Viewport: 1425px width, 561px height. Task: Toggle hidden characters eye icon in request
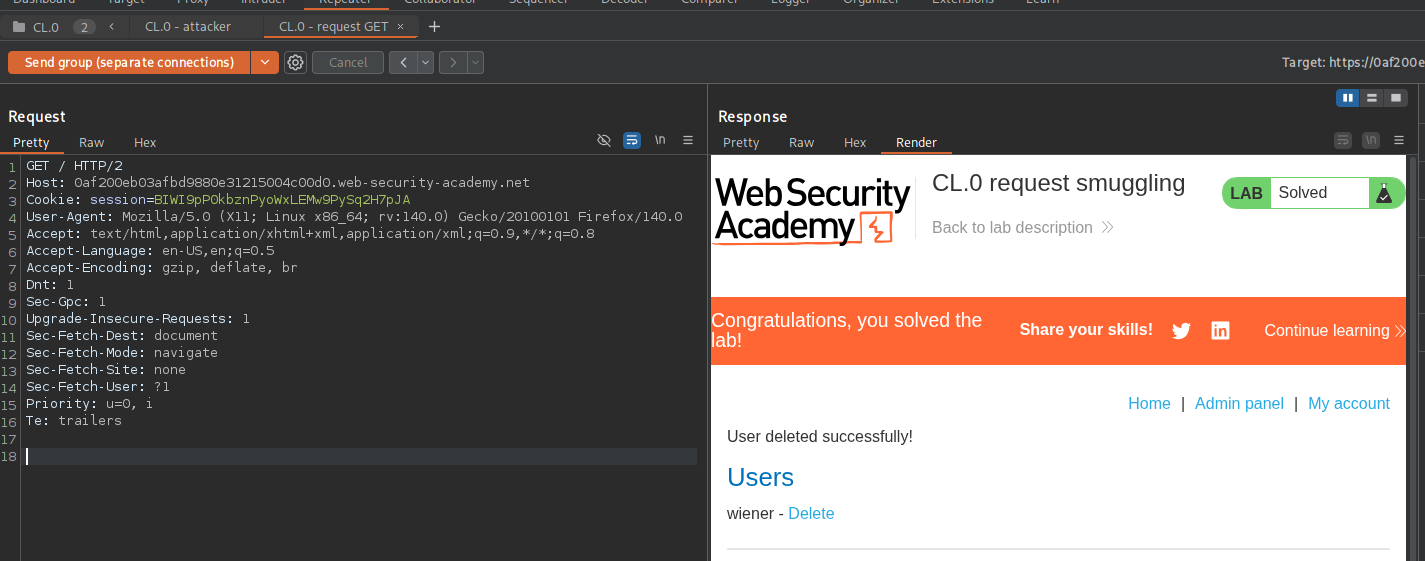[604, 141]
